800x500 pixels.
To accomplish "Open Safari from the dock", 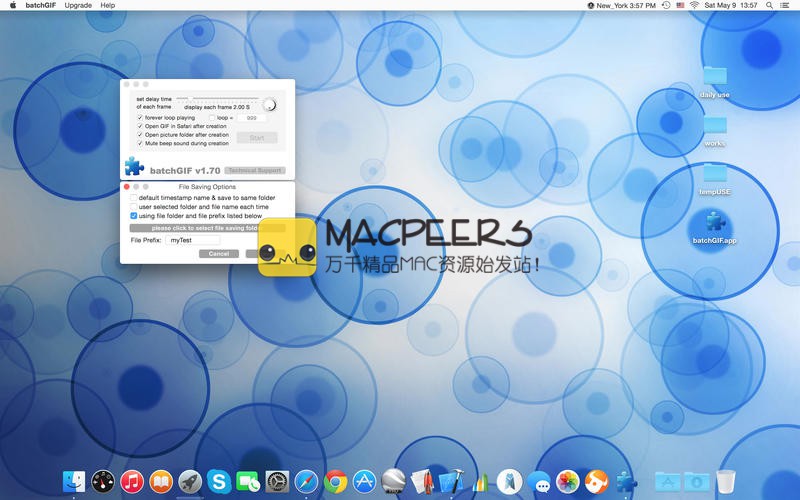I will coord(306,481).
